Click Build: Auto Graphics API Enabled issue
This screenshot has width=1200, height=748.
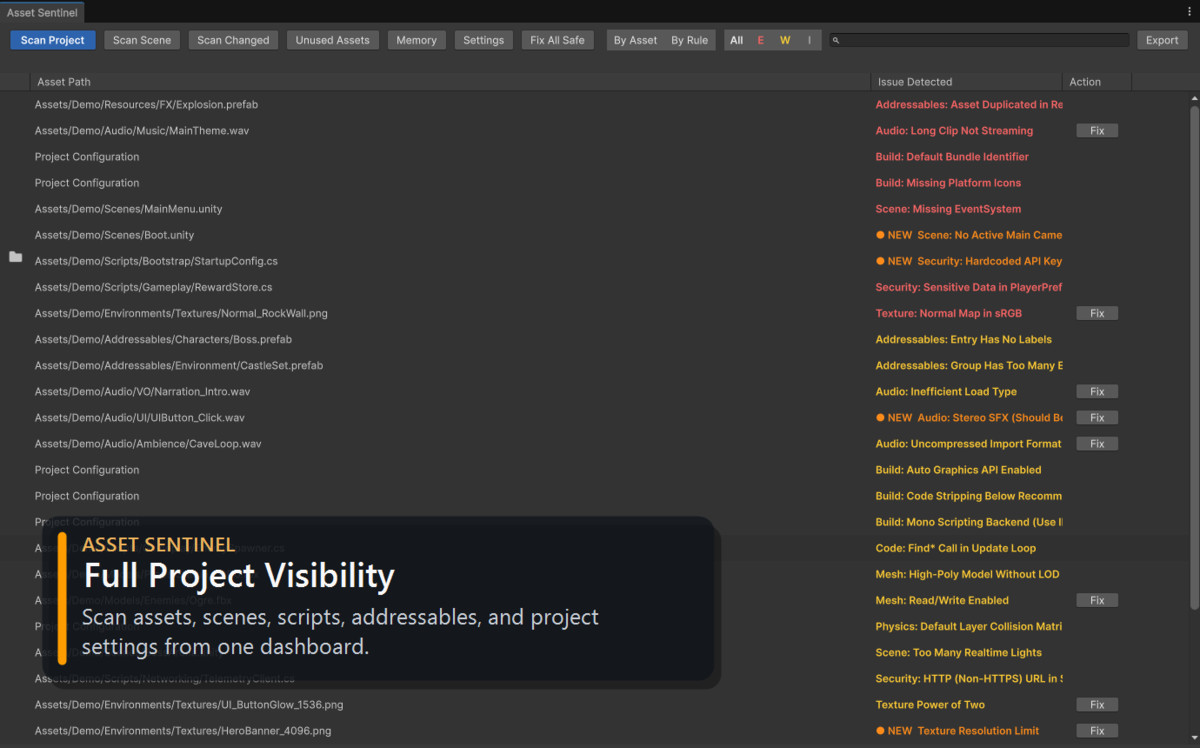958,470
